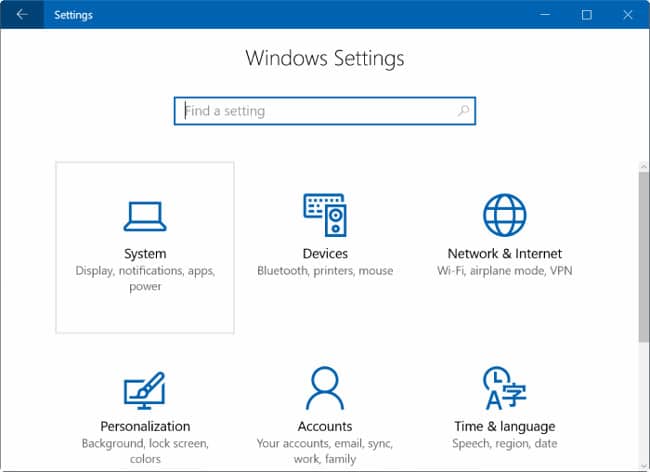Click 'Your accounts, email, sync, work, family' text
This screenshot has height=472, width=650.
point(325,451)
